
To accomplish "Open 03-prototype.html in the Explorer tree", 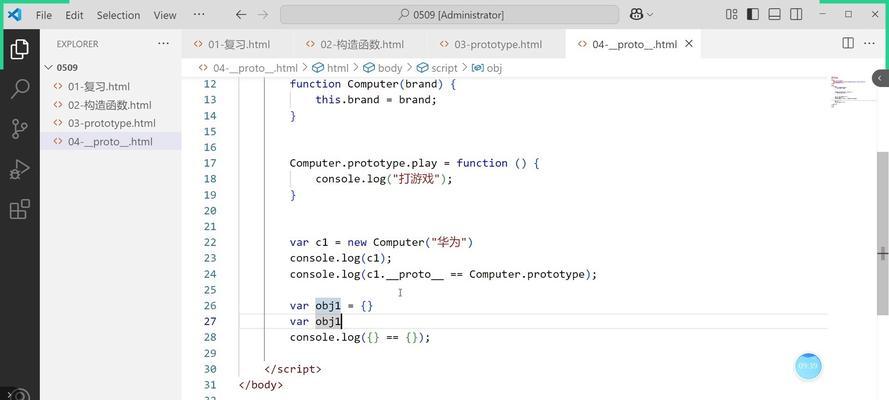I will (x=111, y=123).
